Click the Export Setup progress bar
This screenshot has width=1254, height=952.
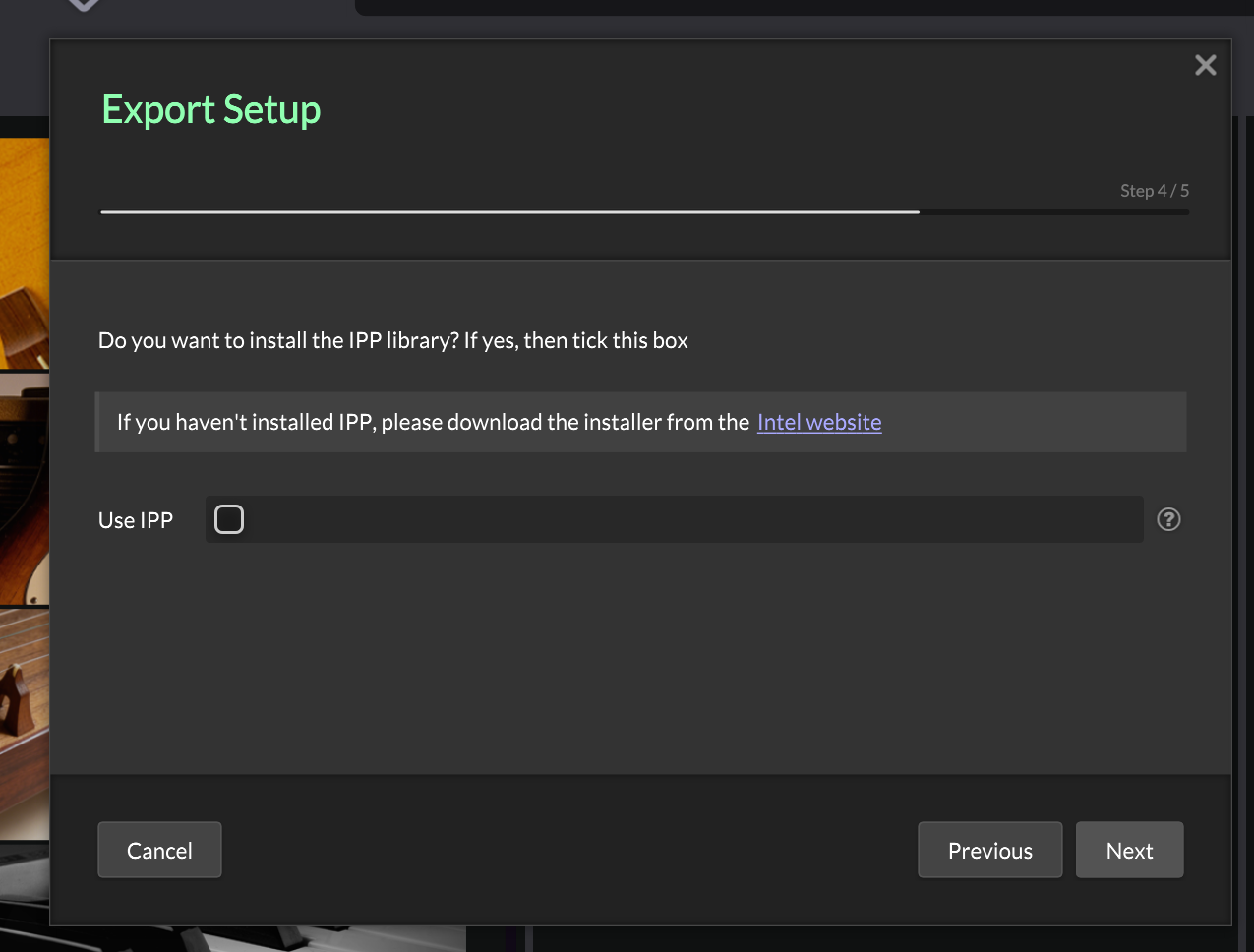pos(644,211)
